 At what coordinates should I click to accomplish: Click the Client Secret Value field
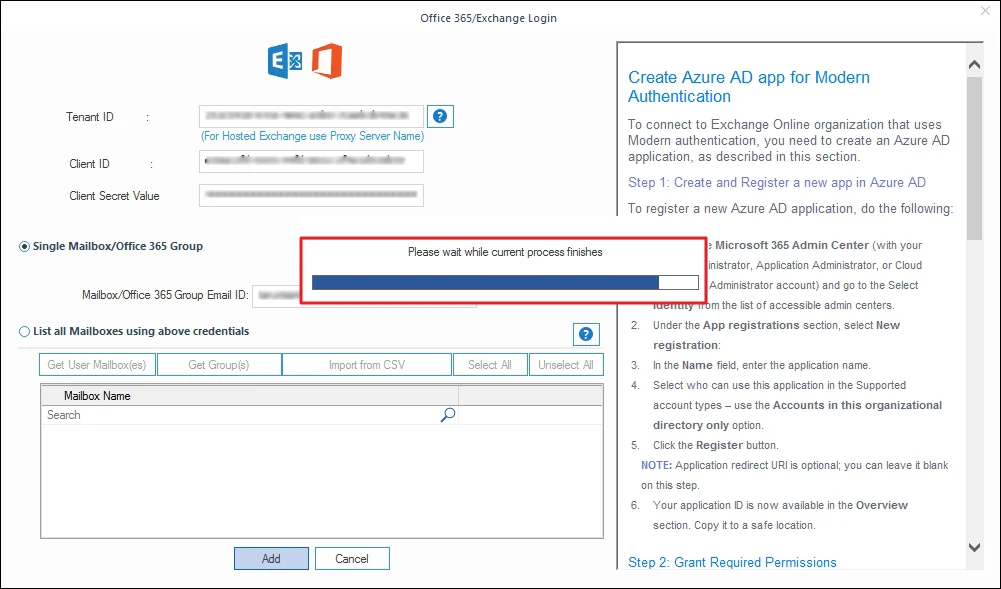click(312, 195)
